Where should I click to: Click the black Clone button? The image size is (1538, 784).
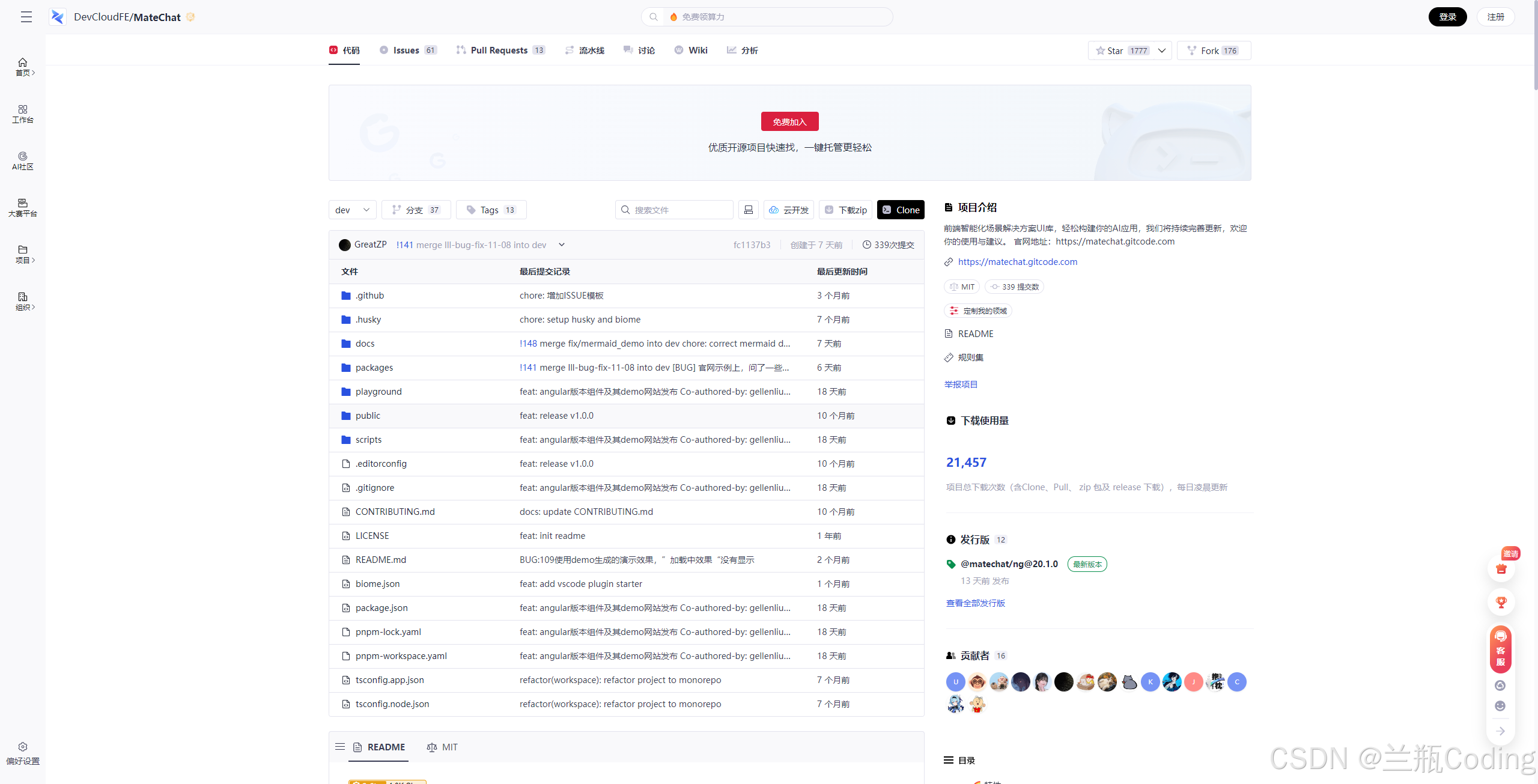901,210
